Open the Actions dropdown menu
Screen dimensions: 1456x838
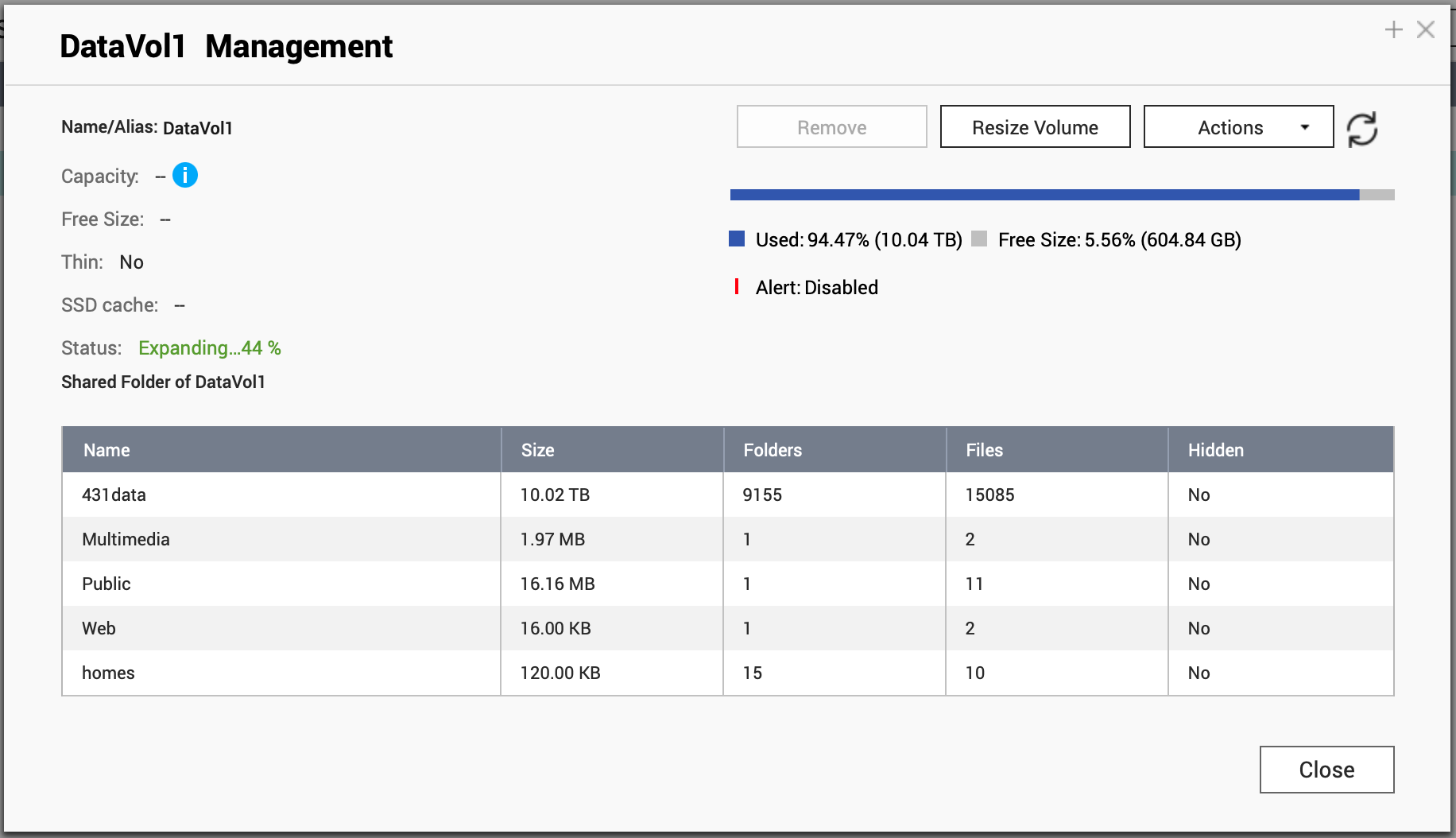tap(1238, 127)
